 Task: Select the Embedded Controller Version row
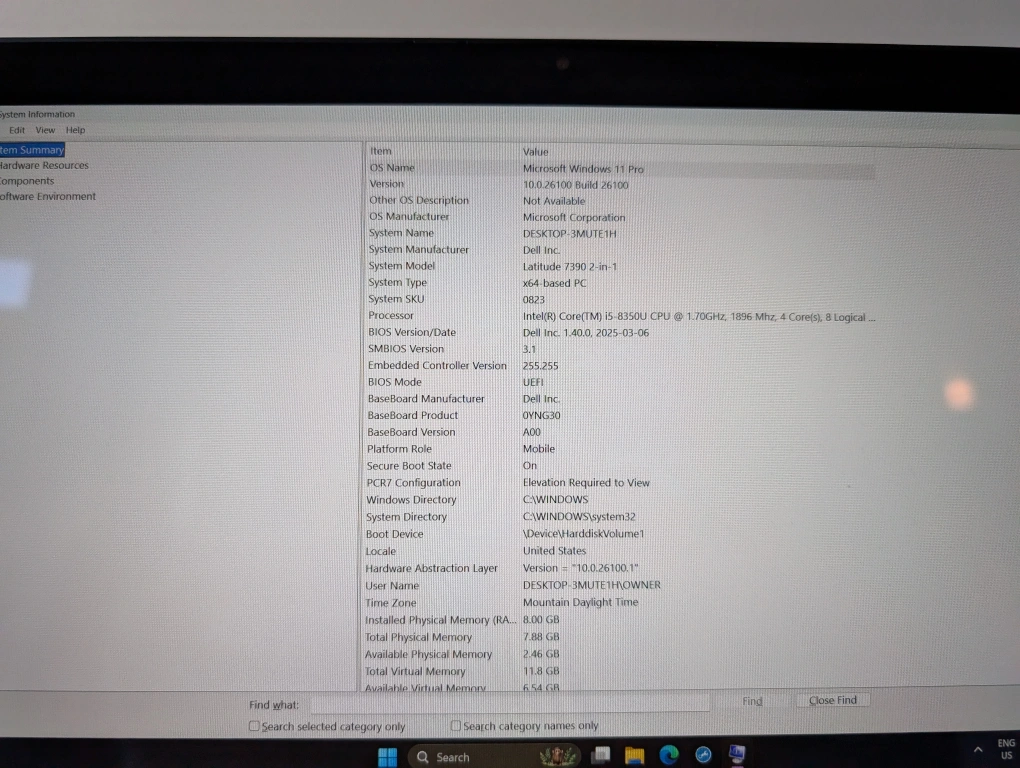(621, 365)
